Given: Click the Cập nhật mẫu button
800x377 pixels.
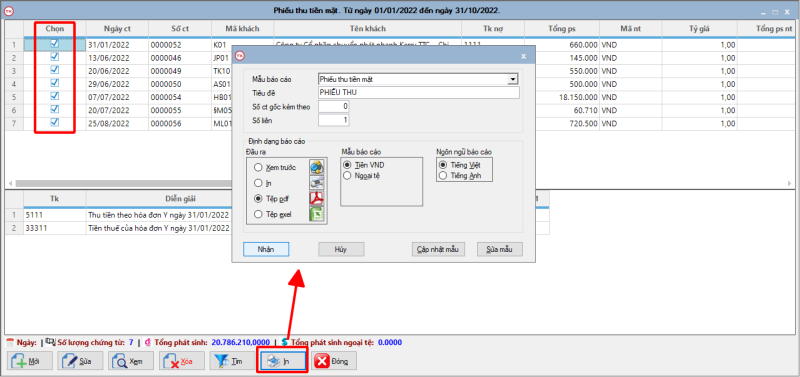Looking at the screenshot, I should coord(438,249).
